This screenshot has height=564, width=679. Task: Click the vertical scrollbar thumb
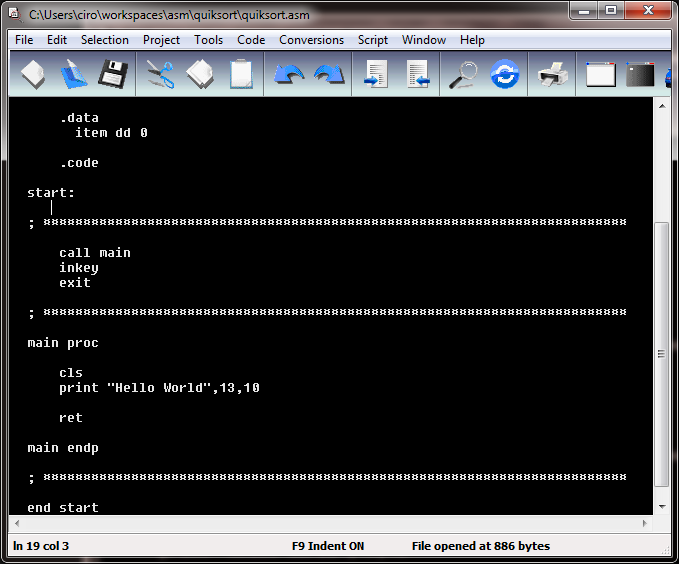point(662,354)
